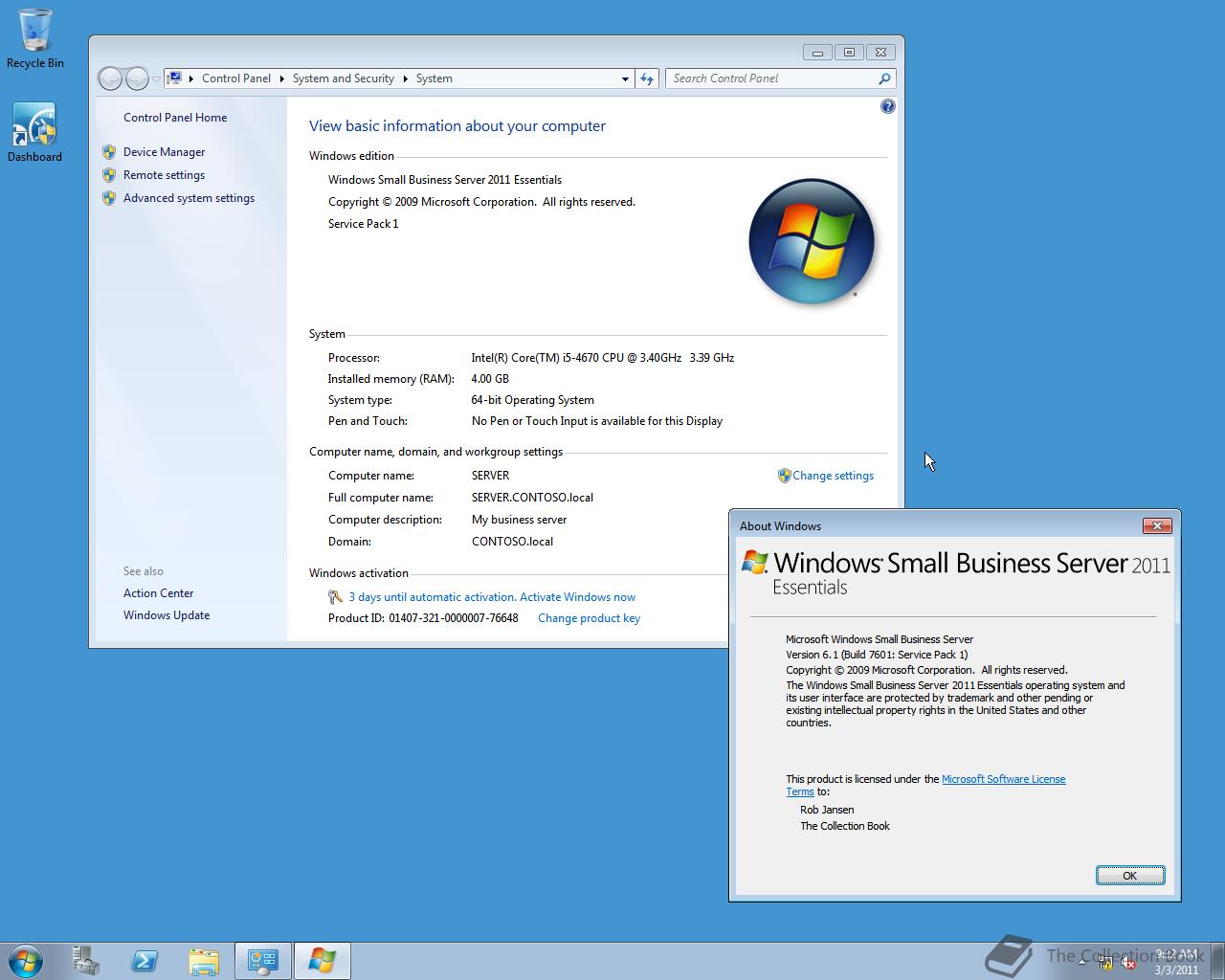
Task: Open Windows Update link
Action: 167,615
